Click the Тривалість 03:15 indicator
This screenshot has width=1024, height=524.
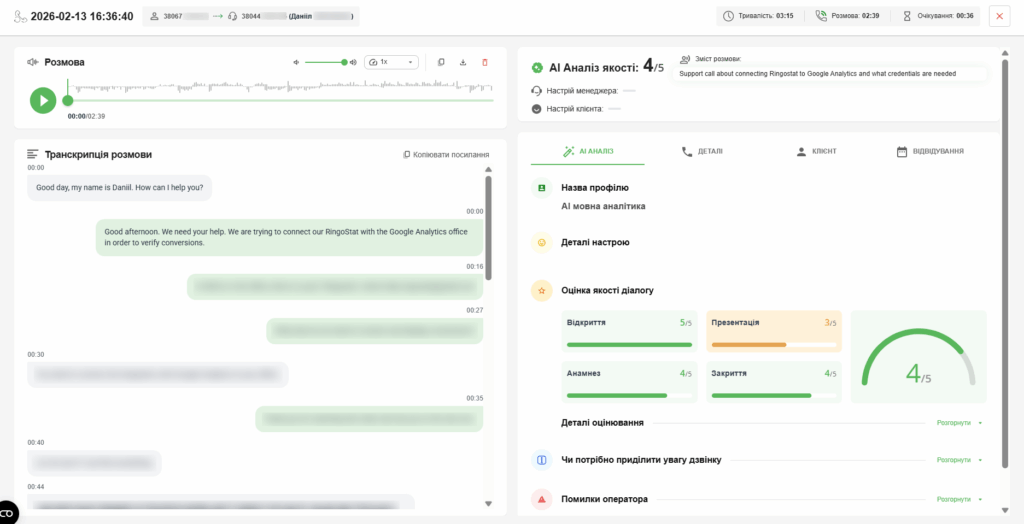(x=759, y=16)
